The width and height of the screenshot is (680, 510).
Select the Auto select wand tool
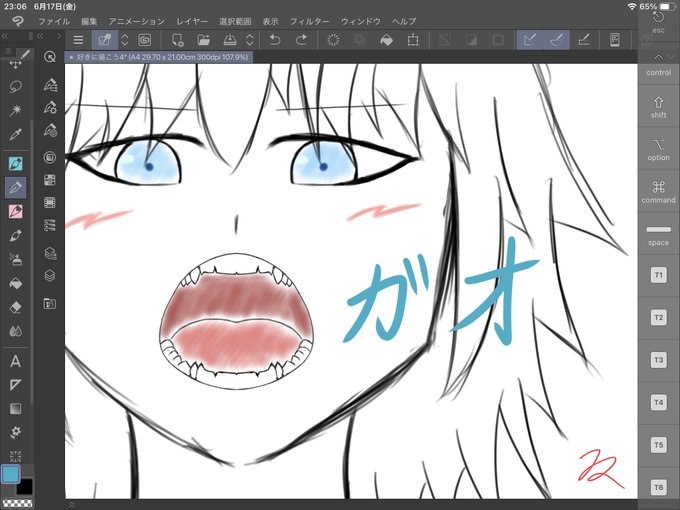click(16, 110)
